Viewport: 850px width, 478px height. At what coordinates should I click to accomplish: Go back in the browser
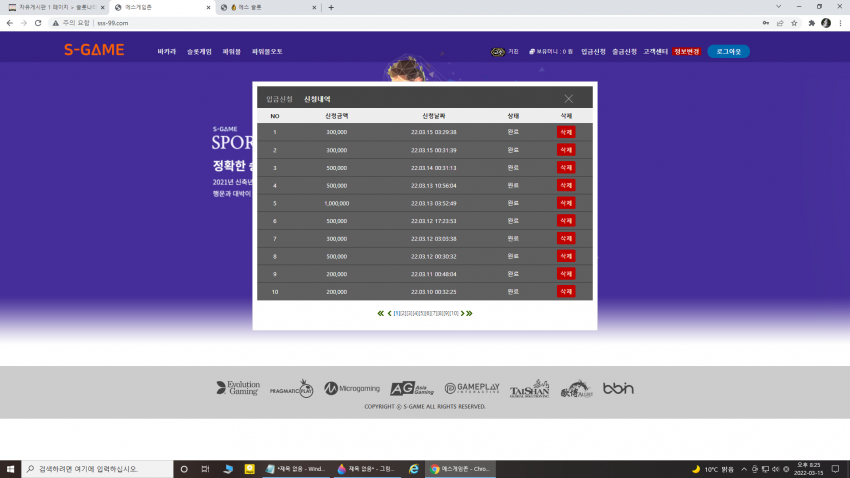click(x=10, y=23)
